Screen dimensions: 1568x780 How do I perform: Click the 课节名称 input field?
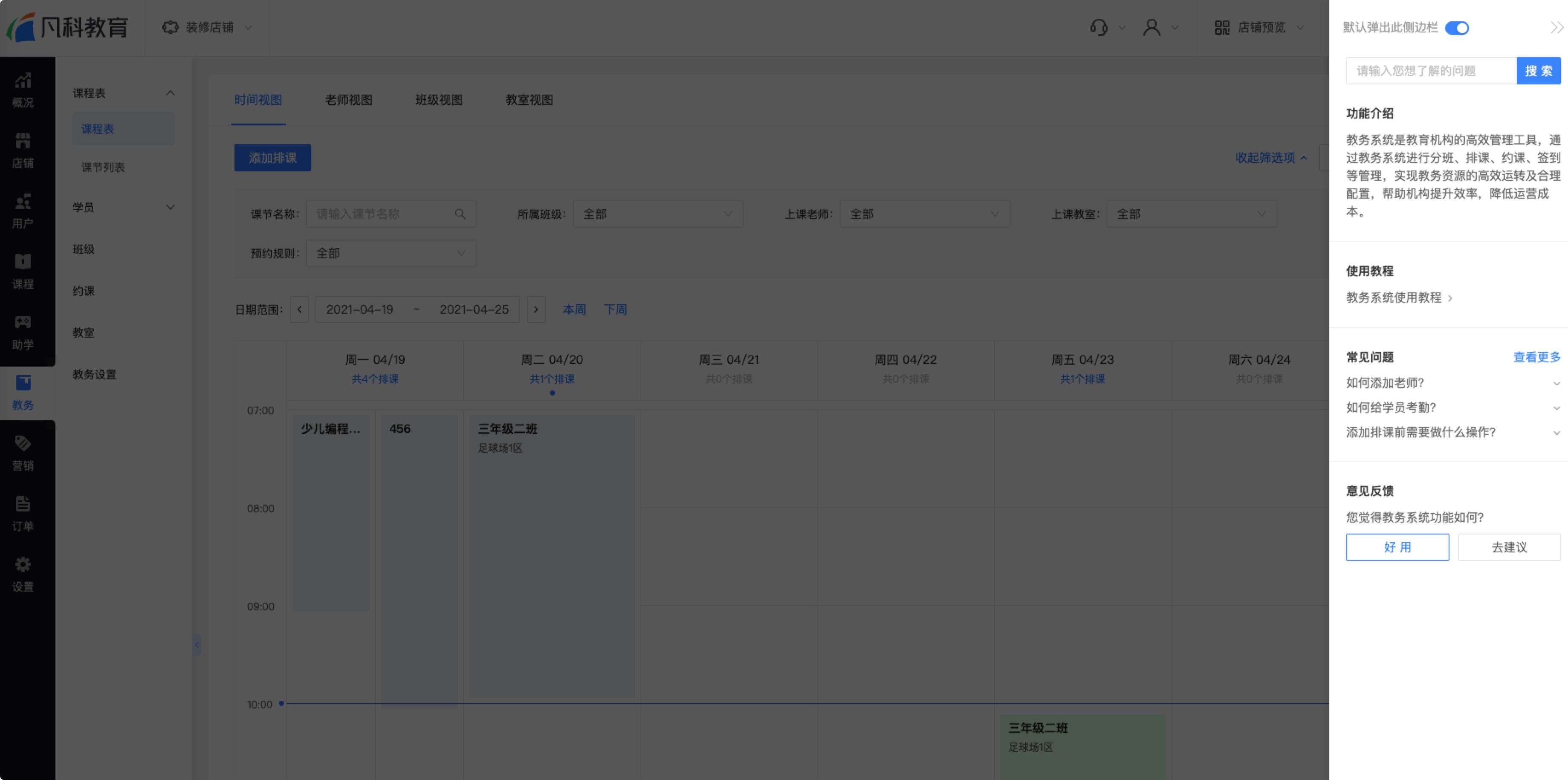pos(391,214)
